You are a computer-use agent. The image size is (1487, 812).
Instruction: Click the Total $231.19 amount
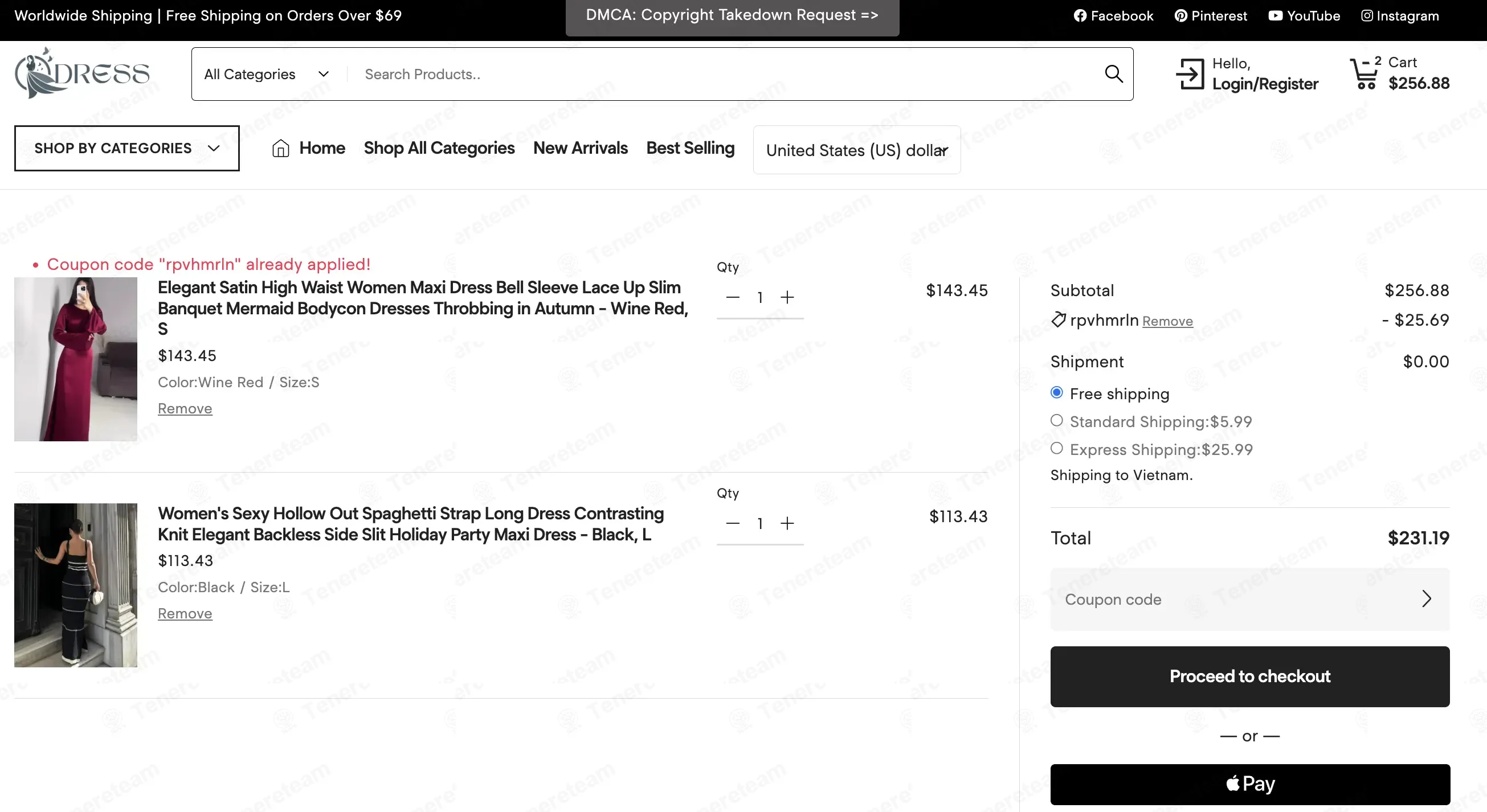(1418, 538)
